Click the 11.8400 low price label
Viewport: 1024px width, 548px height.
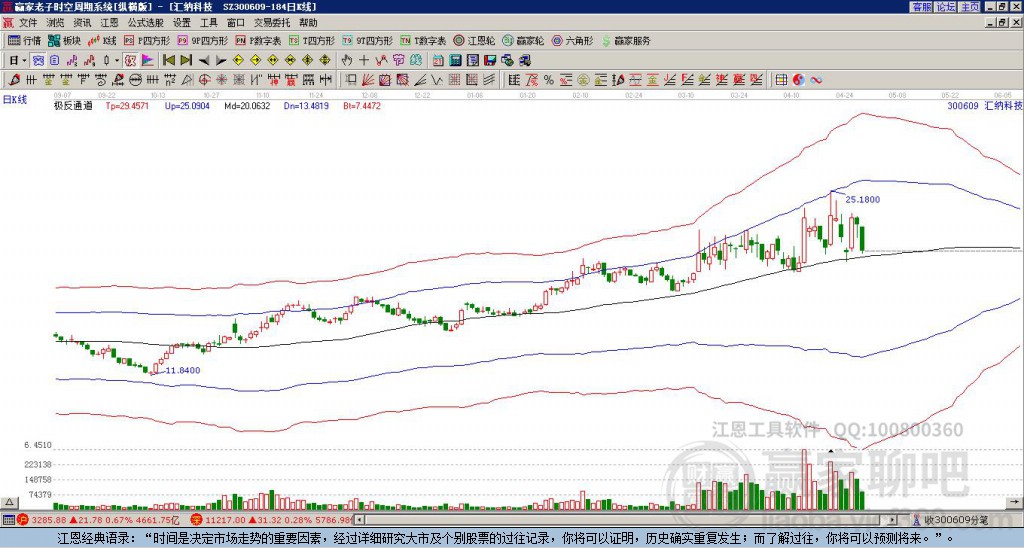182,370
